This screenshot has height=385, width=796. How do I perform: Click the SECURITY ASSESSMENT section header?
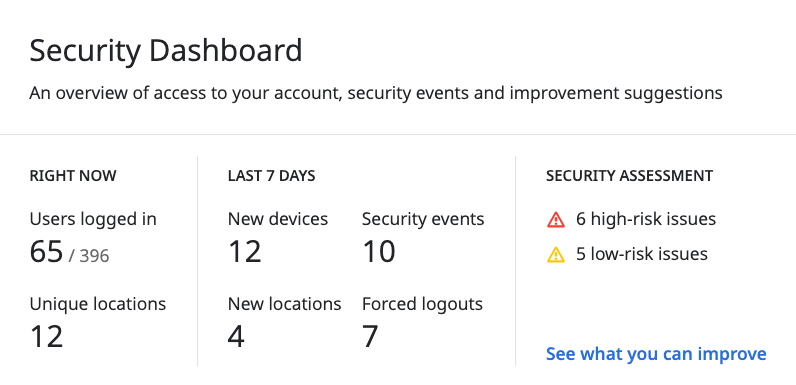tap(629, 176)
